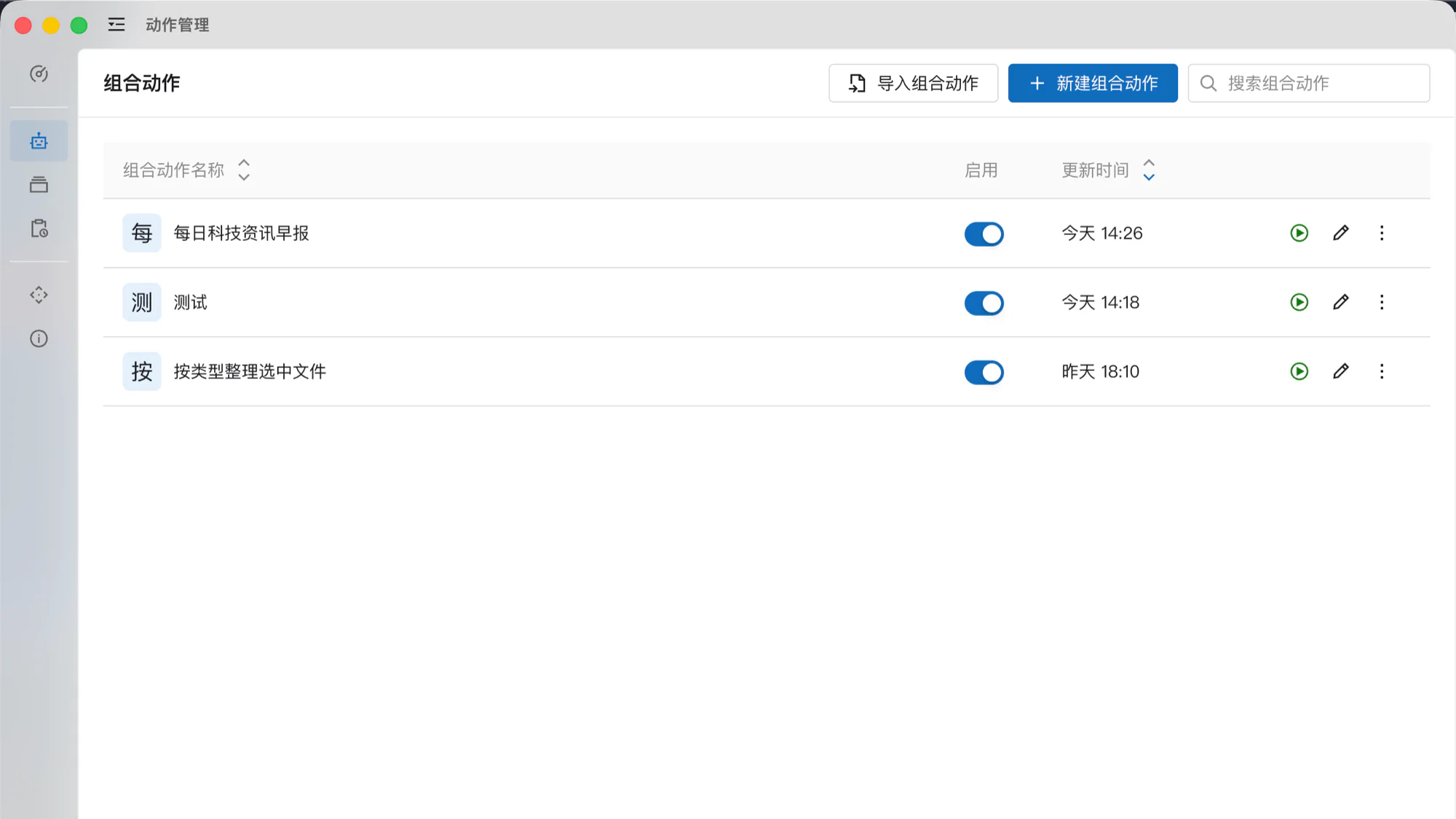Open the dashboard gauge icon in sidebar

coord(39,74)
